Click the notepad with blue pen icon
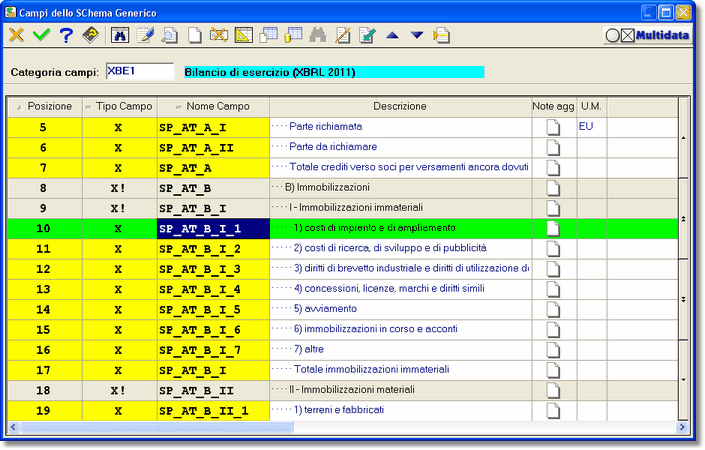 coord(145,35)
